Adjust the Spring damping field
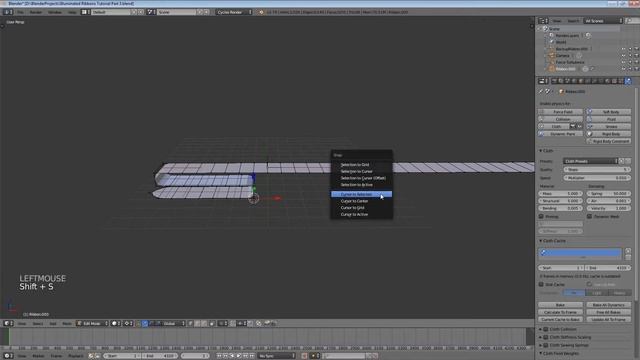Viewport: 640px width, 360px height. click(x=609, y=193)
